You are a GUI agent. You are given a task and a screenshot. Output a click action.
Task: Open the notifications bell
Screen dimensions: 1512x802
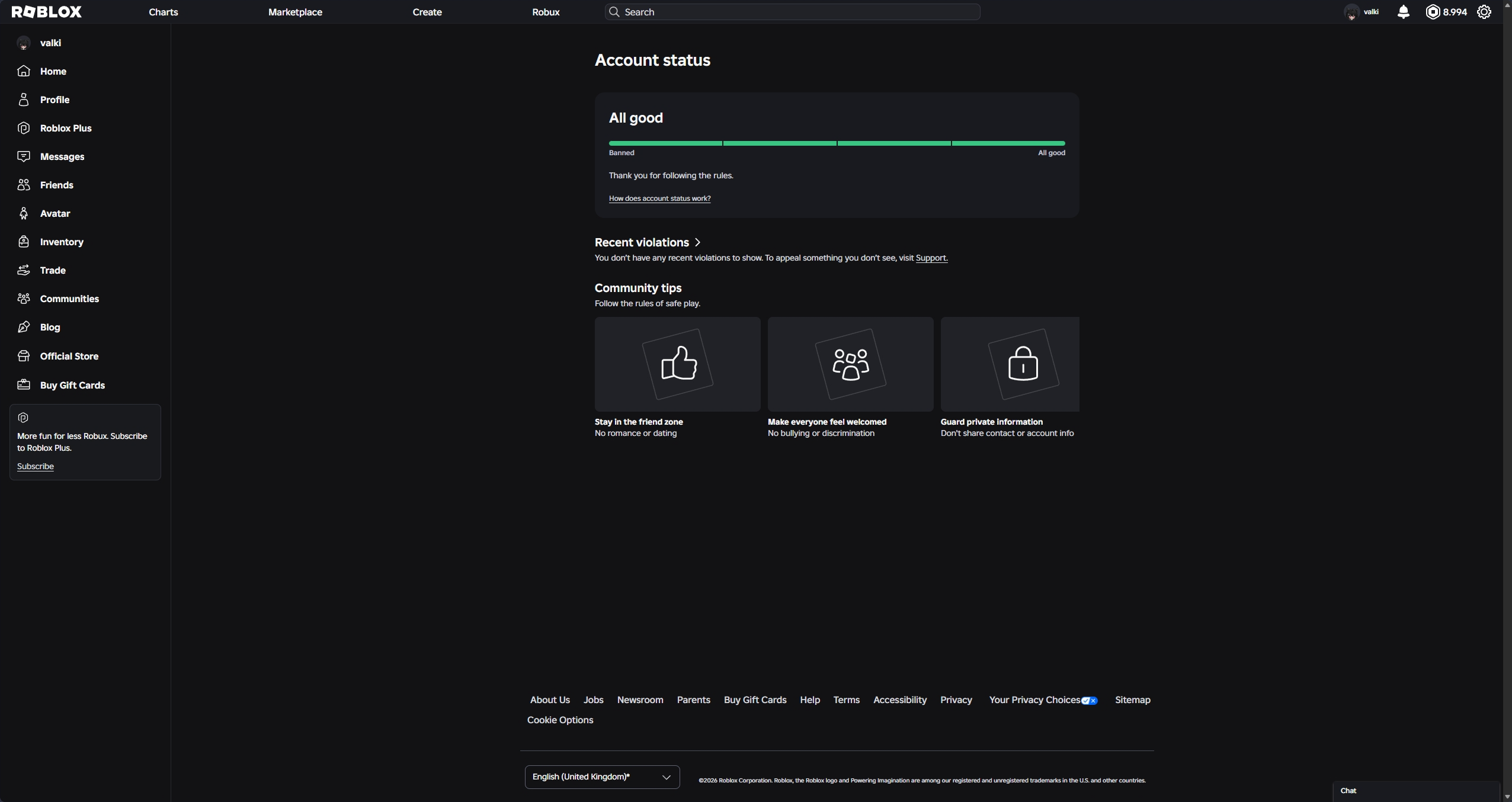pyautogui.click(x=1403, y=12)
